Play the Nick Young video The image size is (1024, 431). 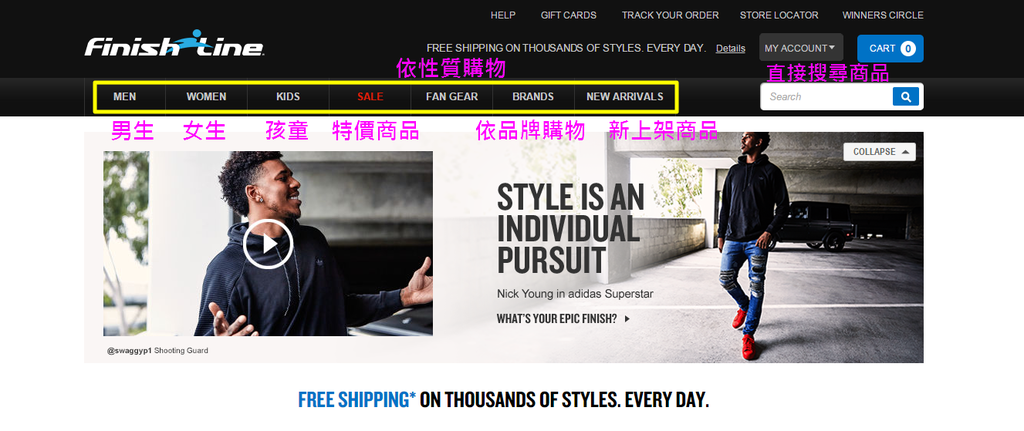[x=268, y=244]
